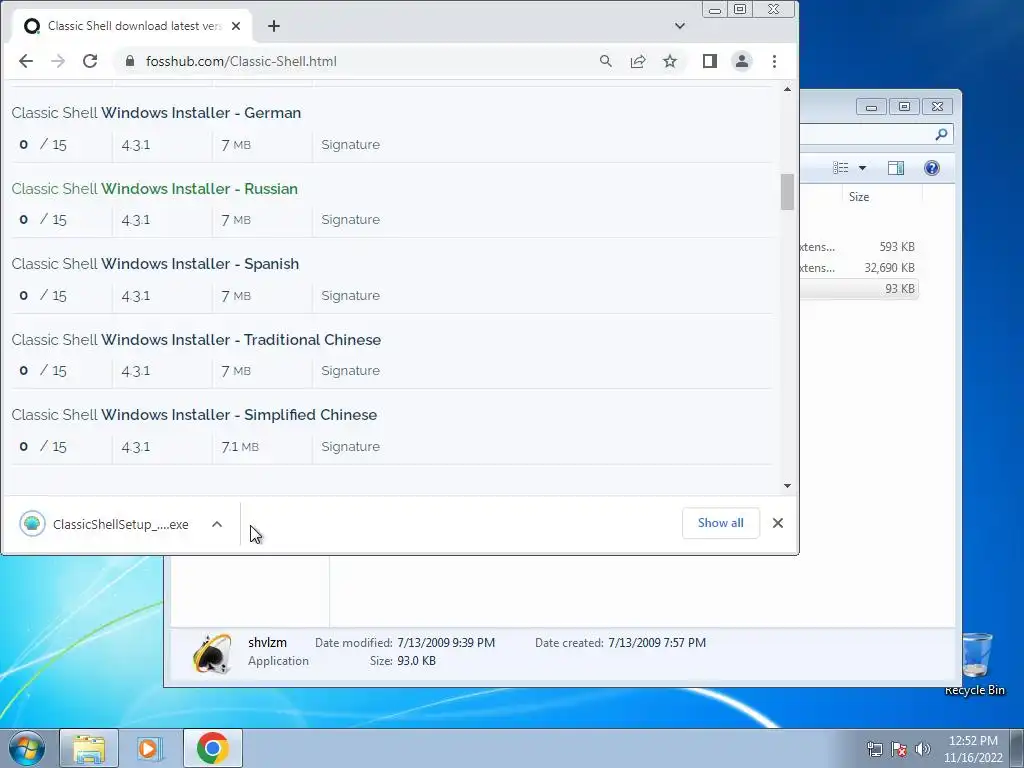The height and width of the screenshot is (768, 1024).
Task: Click the page scrollbar thumb
Action: 787,192
